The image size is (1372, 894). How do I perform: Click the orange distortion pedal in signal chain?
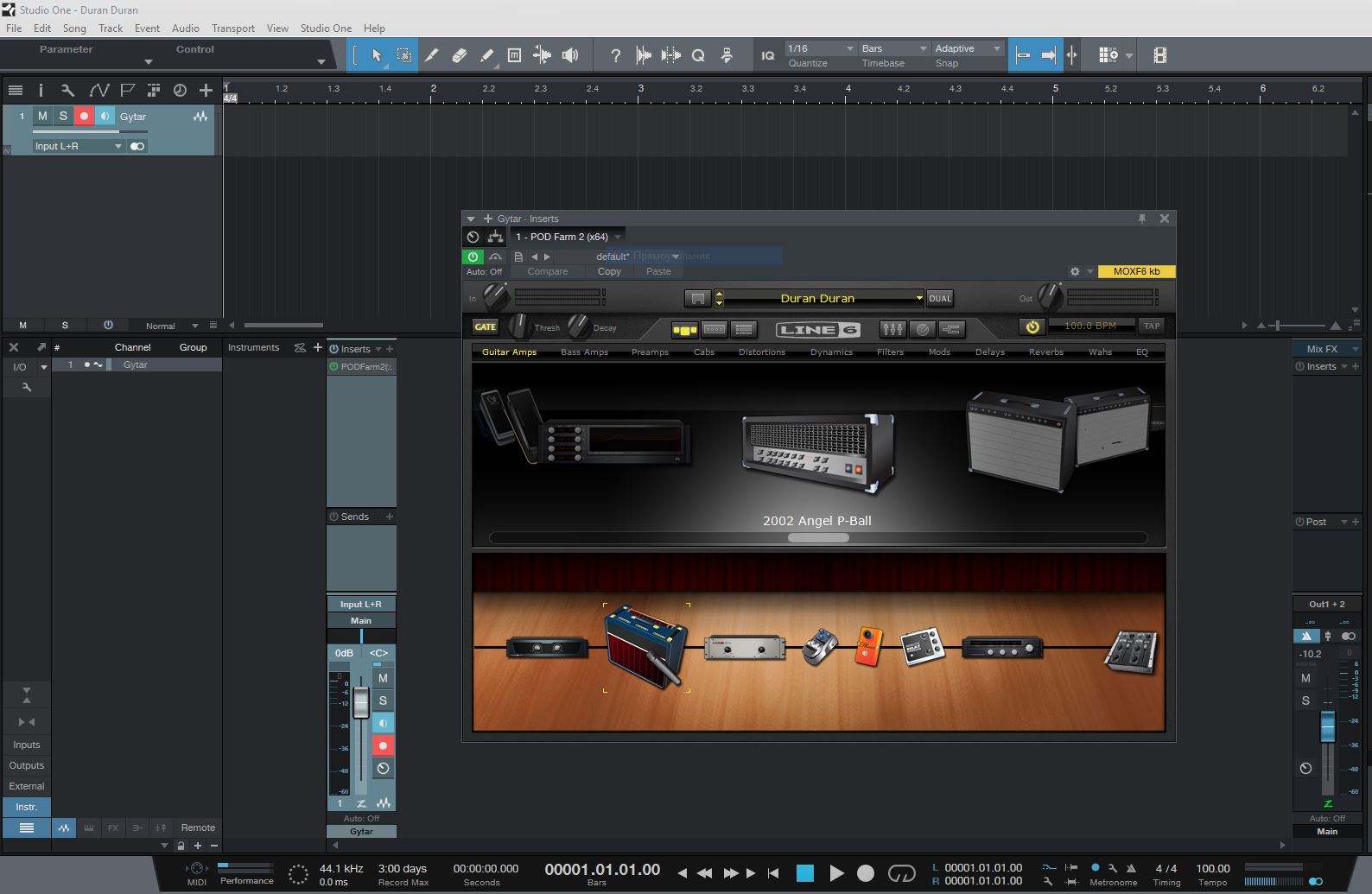pos(868,646)
